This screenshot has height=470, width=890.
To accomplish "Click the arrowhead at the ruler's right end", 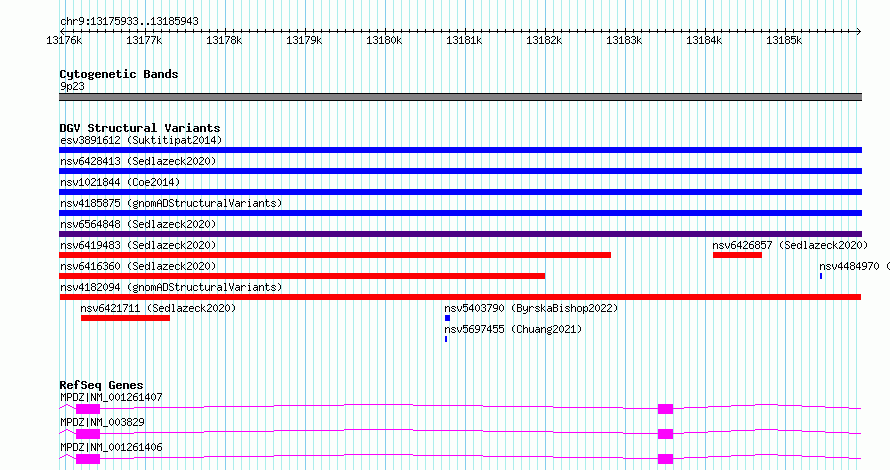I will [x=859, y=31].
